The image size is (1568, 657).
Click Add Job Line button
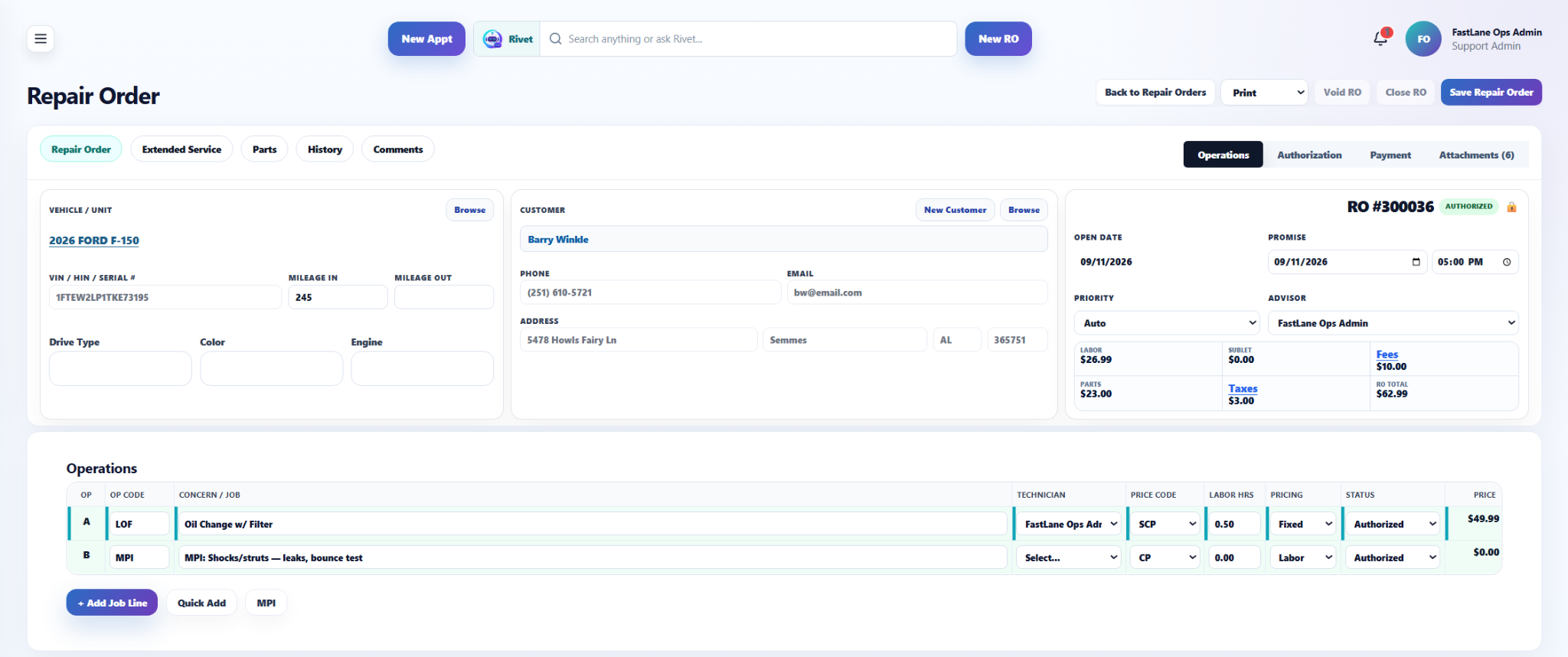pyautogui.click(x=112, y=603)
